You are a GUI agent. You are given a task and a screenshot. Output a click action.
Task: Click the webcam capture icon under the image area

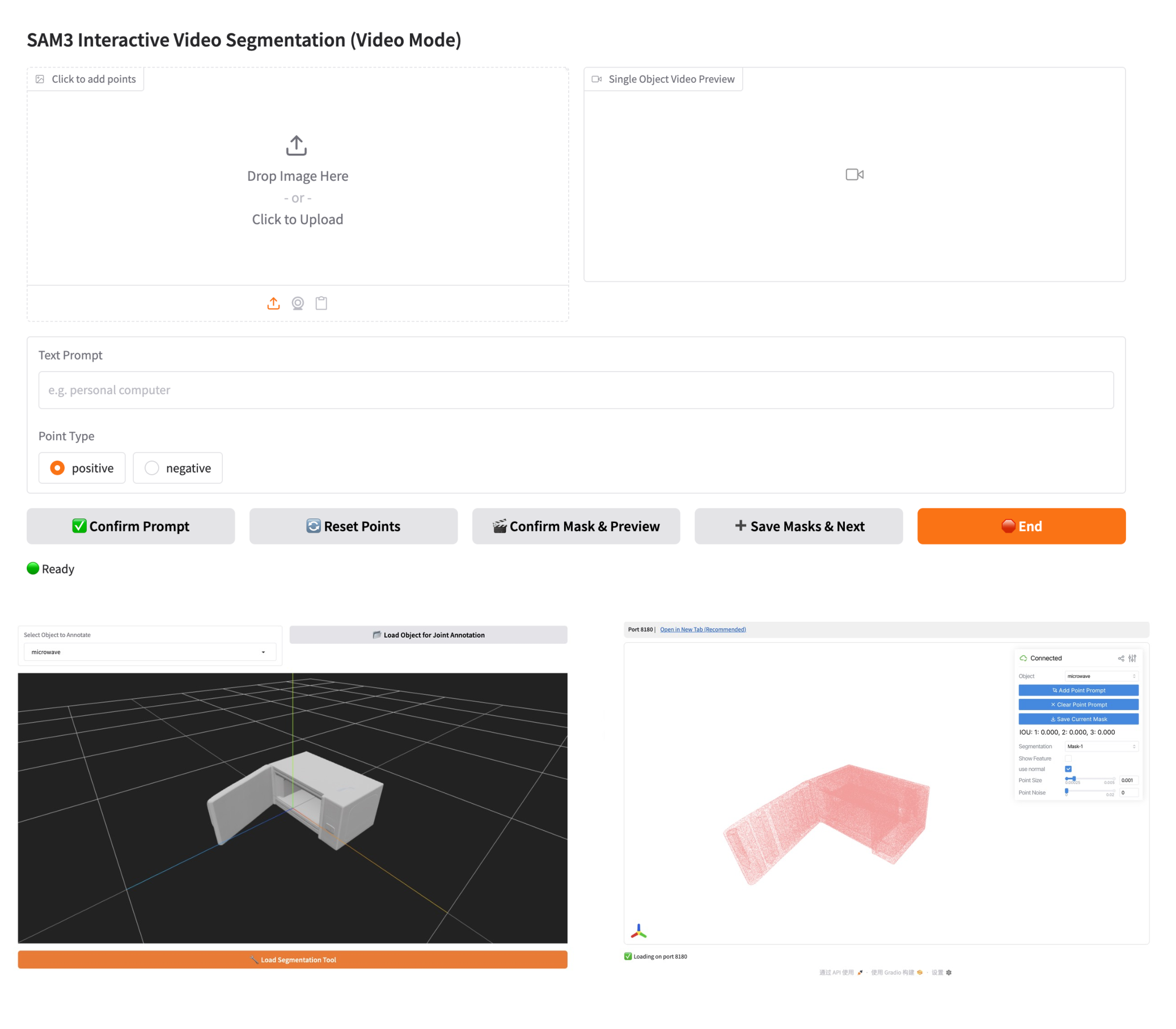[297, 303]
